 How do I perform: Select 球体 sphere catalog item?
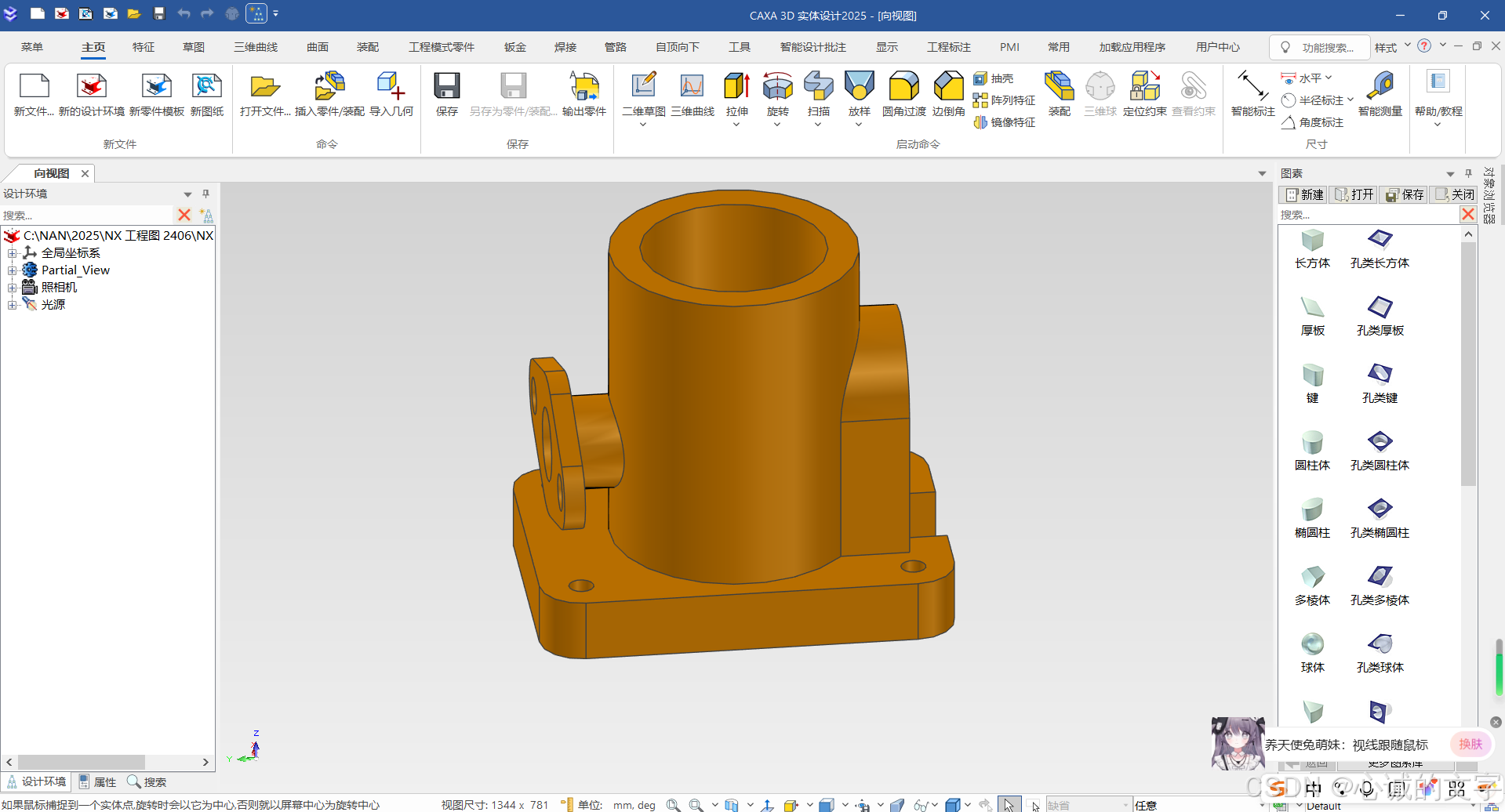pyautogui.click(x=1312, y=654)
